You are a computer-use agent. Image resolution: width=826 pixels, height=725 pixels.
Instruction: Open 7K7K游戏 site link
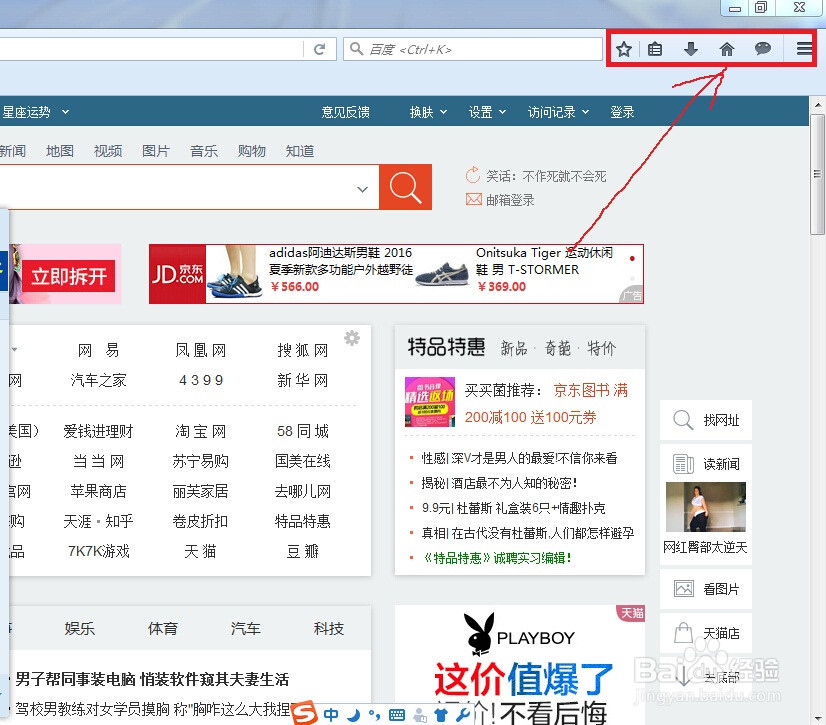pos(99,551)
